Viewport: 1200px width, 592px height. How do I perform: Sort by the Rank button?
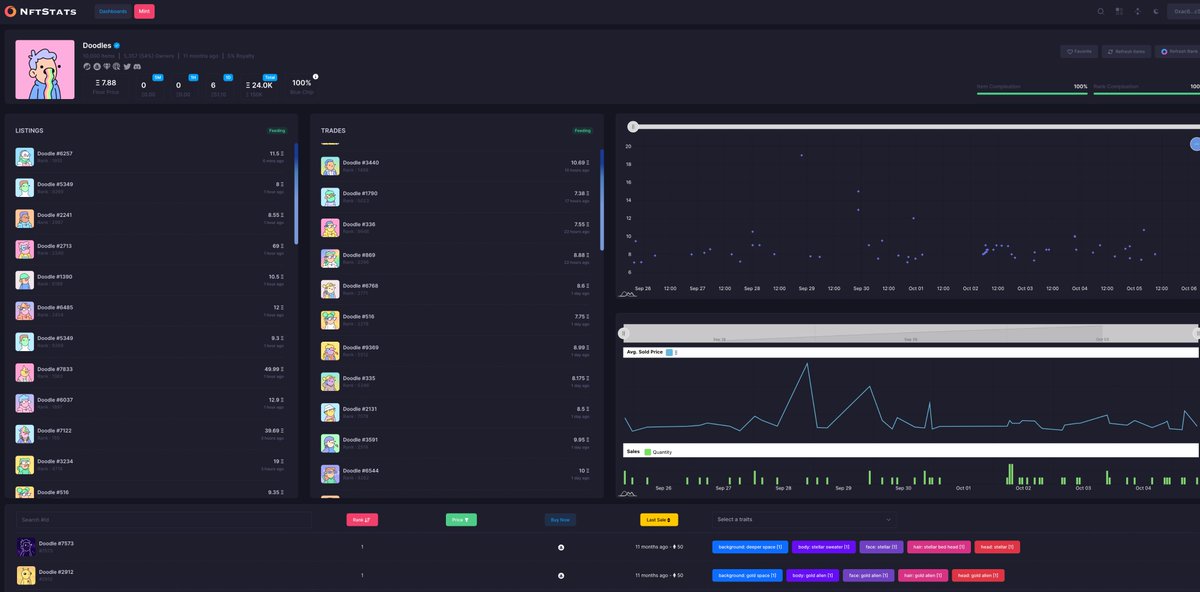(x=362, y=520)
